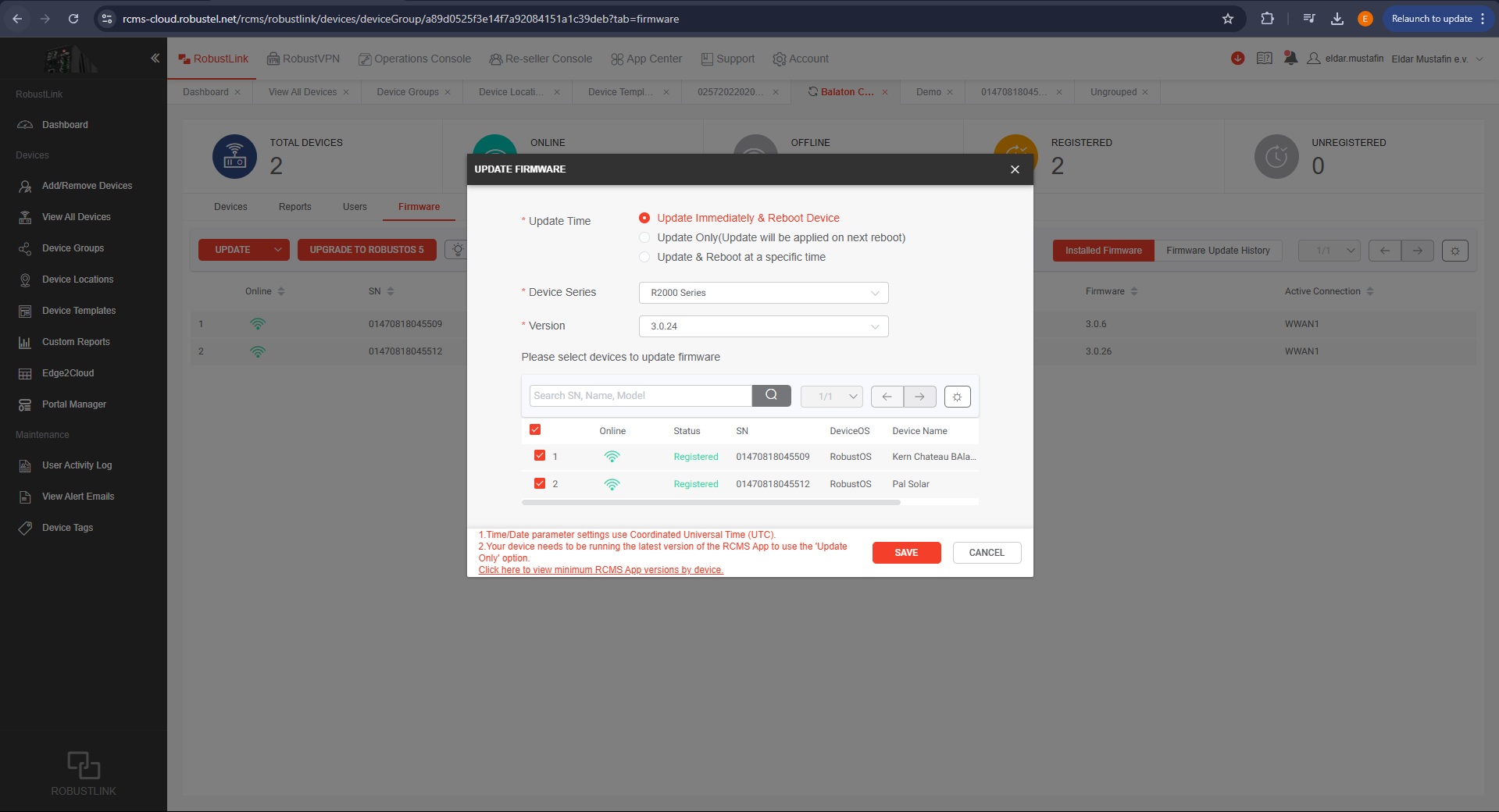This screenshot has height=812, width=1499.
Task: Open the App Center menu
Action: point(646,59)
